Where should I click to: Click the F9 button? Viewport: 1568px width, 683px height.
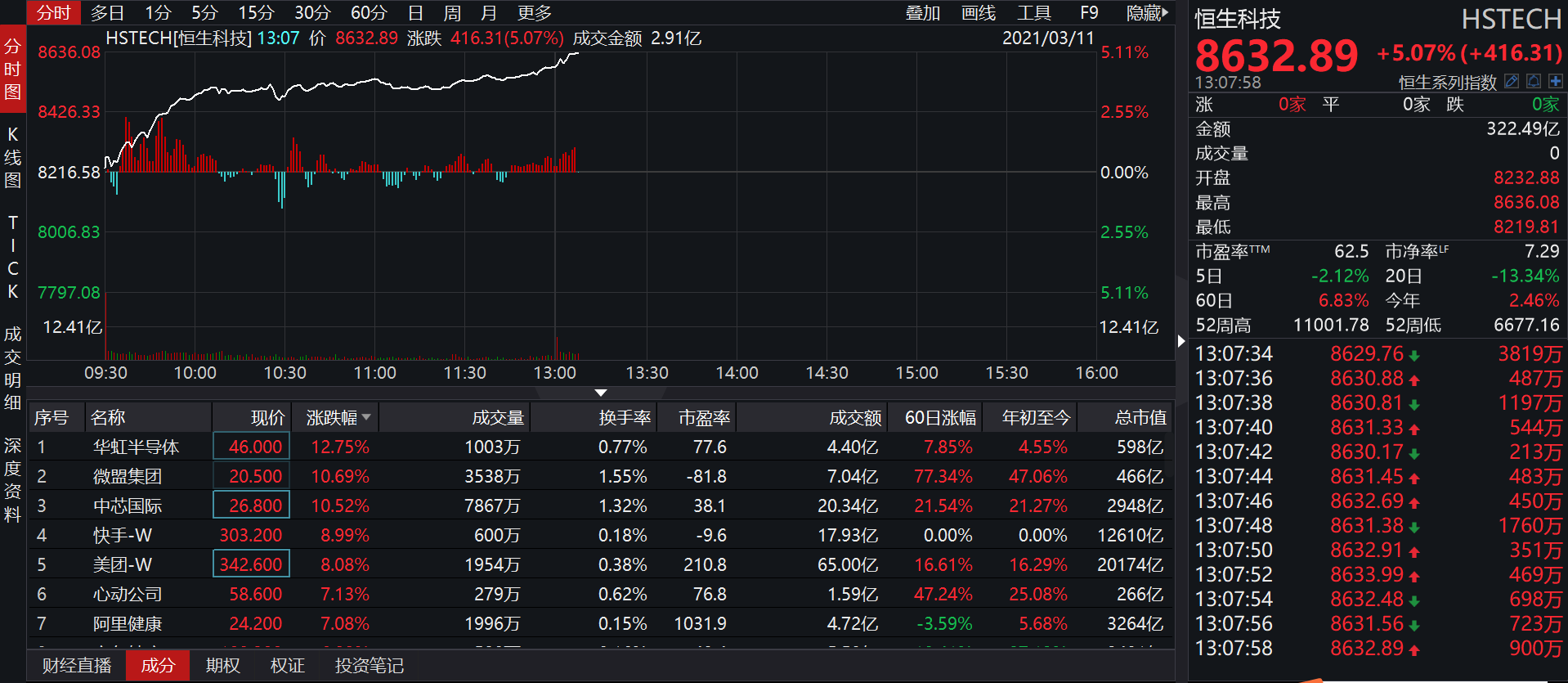tap(1089, 13)
